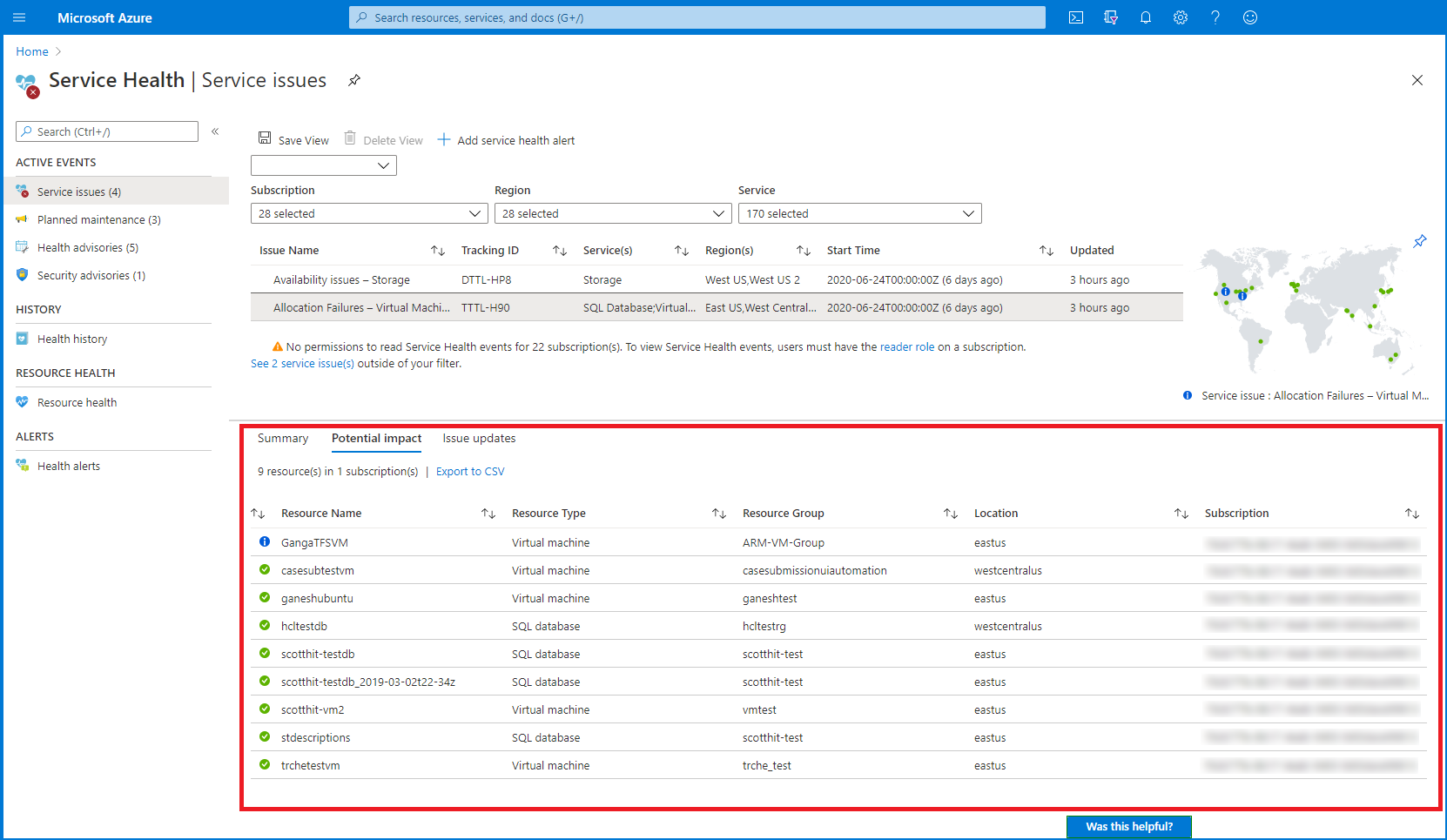
Task: Click Export to CSV link
Action: coord(470,472)
